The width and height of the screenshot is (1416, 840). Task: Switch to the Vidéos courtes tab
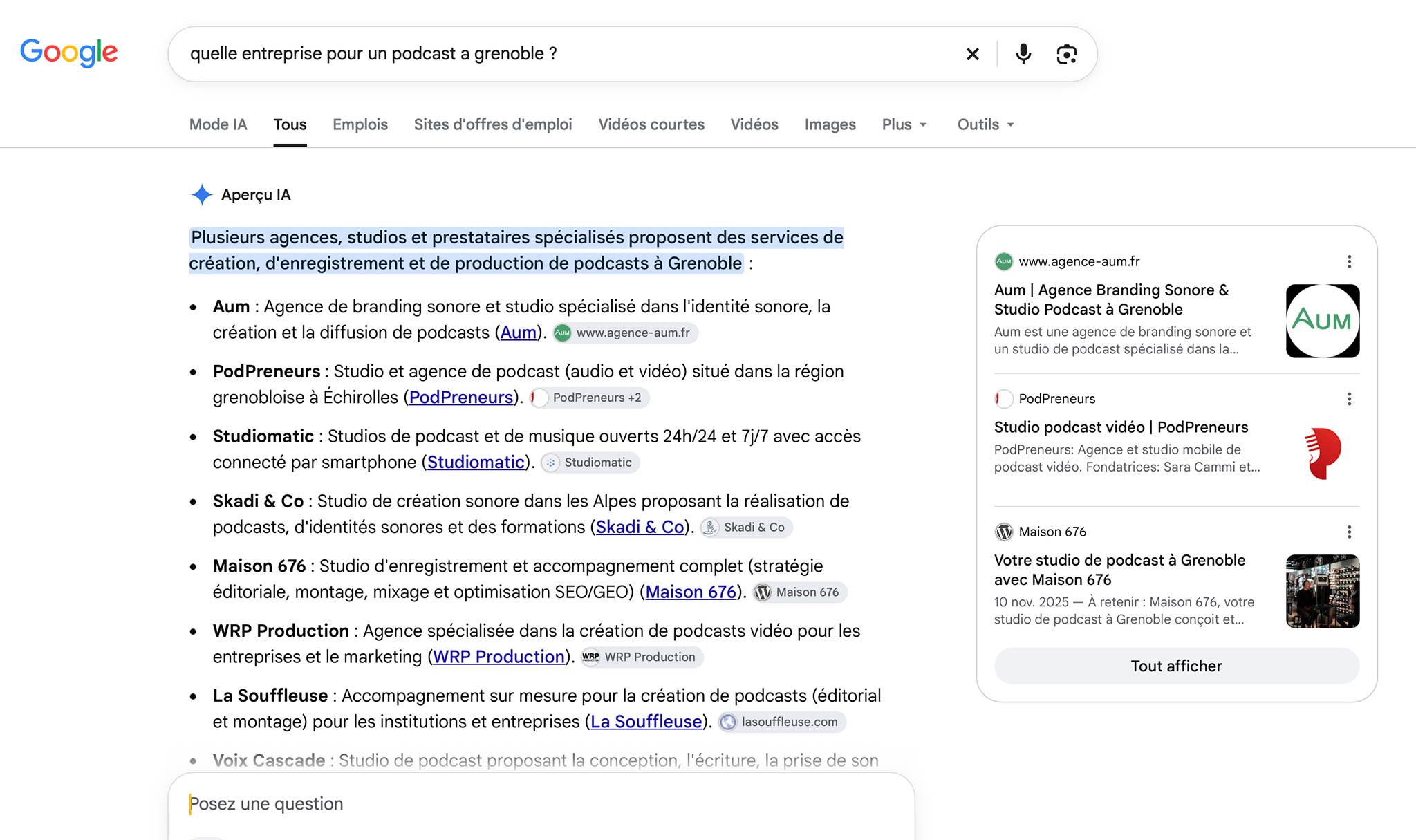point(651,124)
